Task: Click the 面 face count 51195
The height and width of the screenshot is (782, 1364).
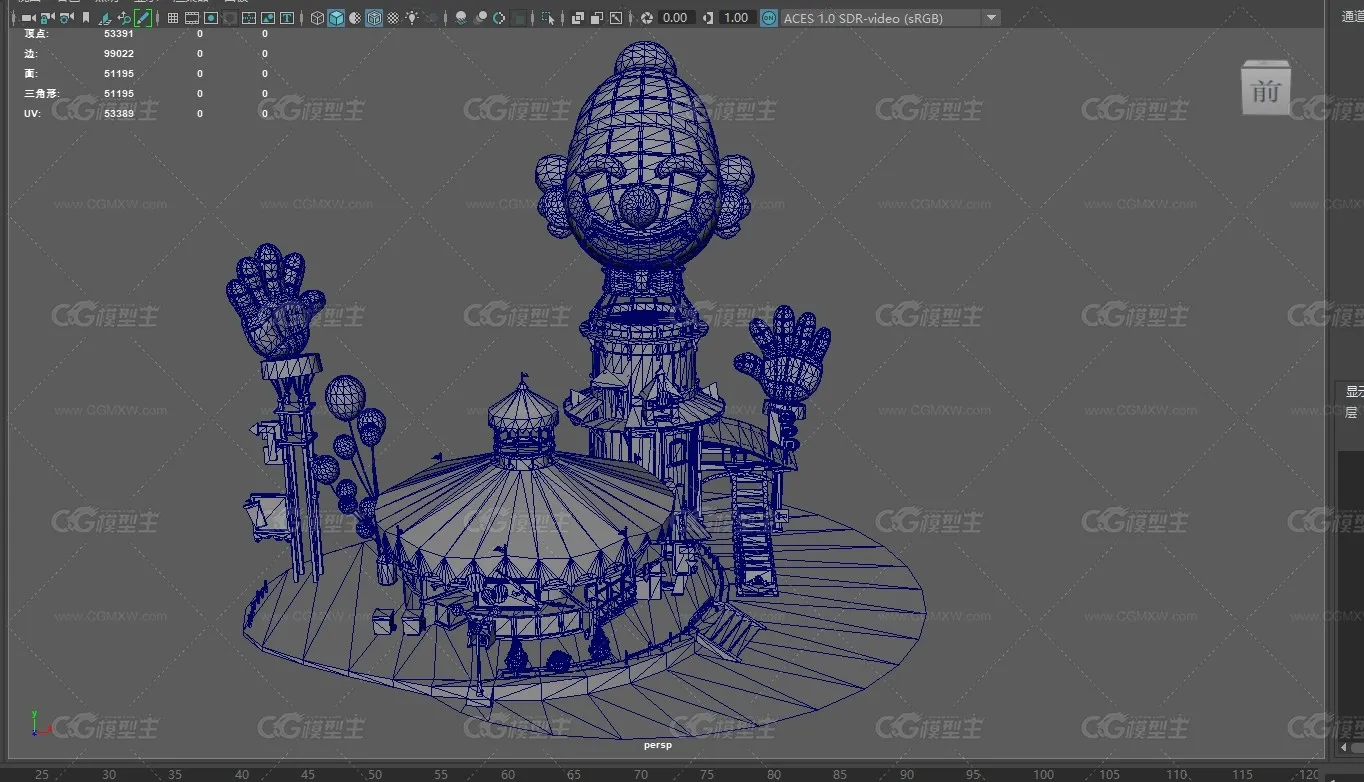Action: coord(118,73)
